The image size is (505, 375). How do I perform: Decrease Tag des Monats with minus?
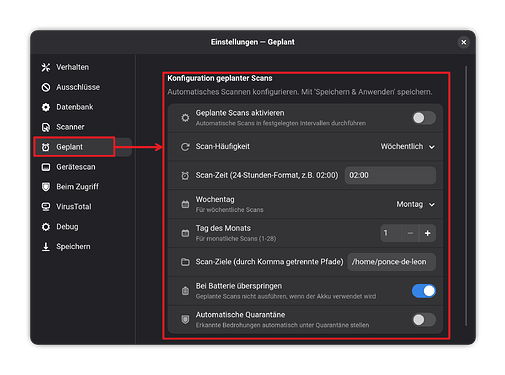(x=410, y=233)
